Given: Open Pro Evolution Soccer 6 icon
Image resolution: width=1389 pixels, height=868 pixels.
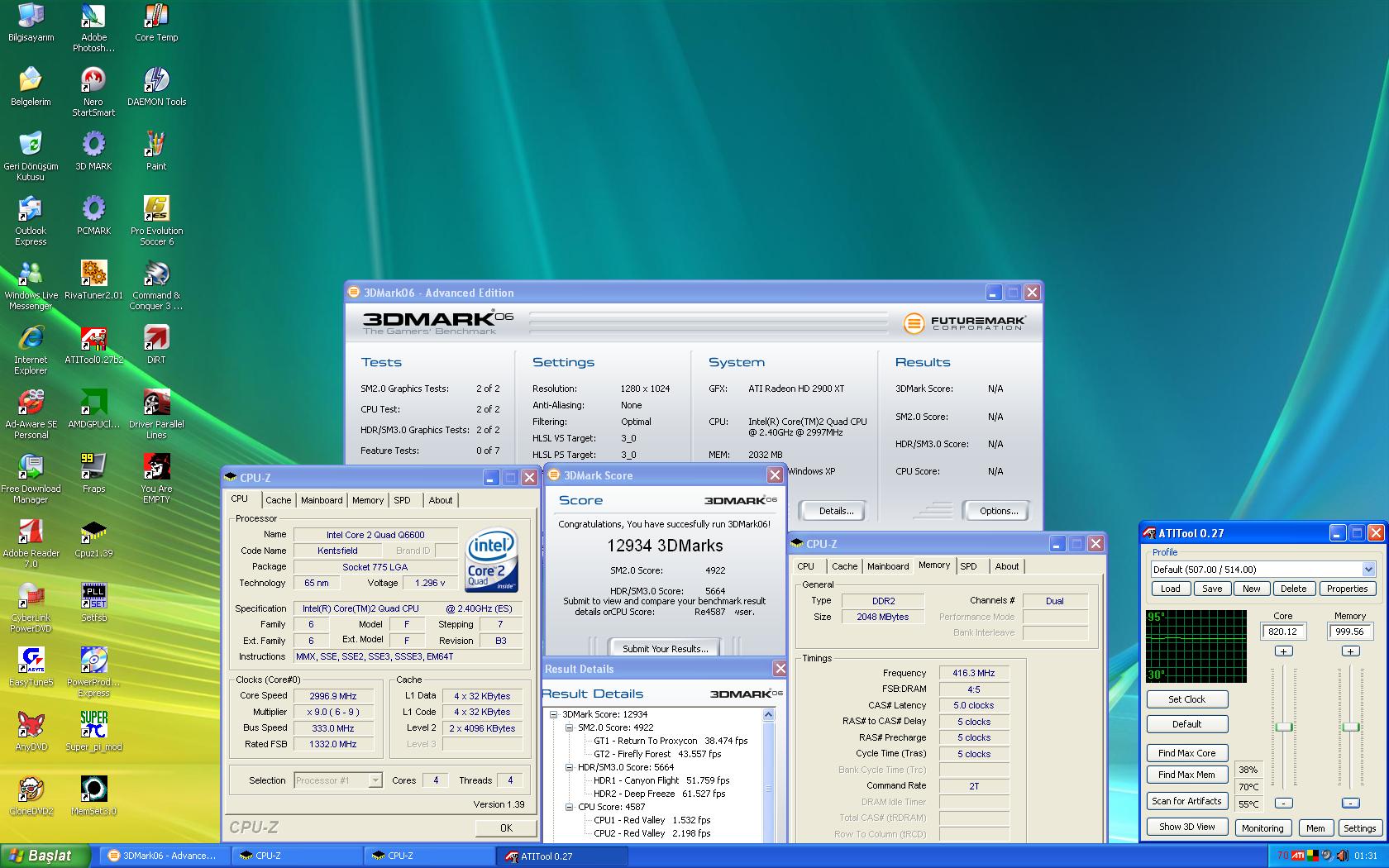Looking at the screenshot, I should 156,221.
